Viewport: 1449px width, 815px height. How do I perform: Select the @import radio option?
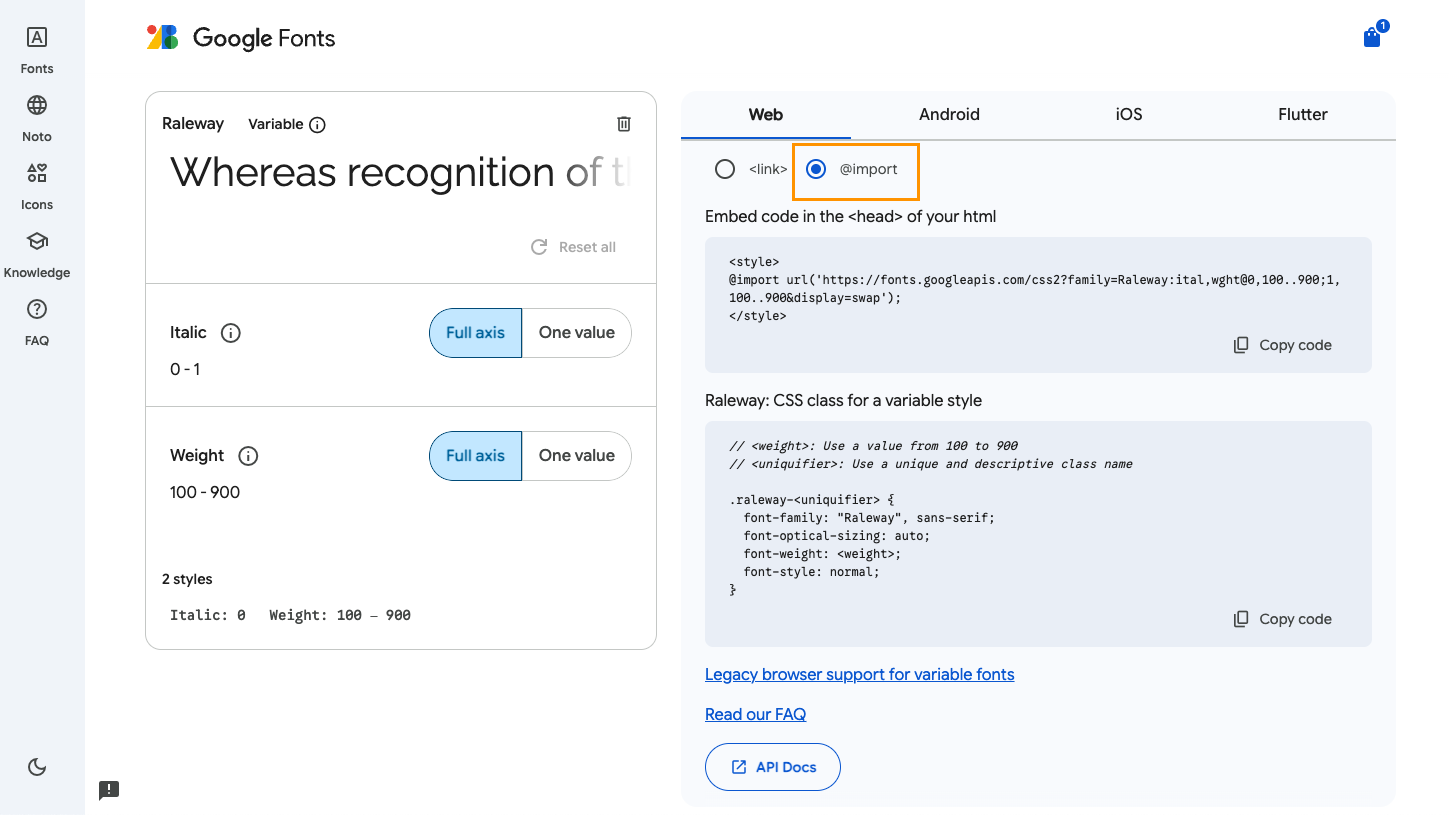(x=816, y=169)
